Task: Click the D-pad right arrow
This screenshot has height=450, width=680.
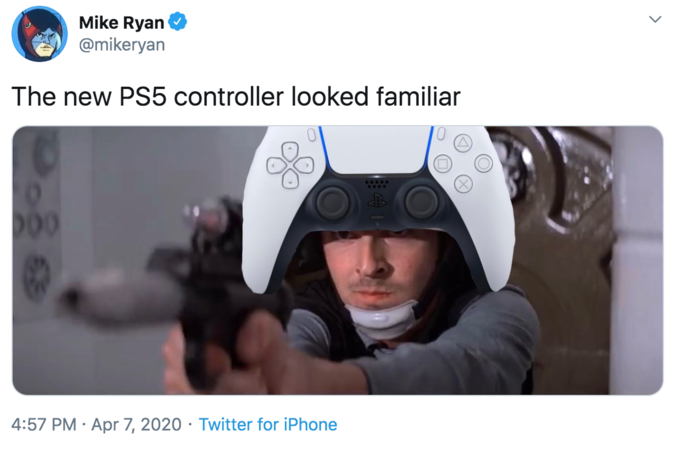Action: pos(304,165)
